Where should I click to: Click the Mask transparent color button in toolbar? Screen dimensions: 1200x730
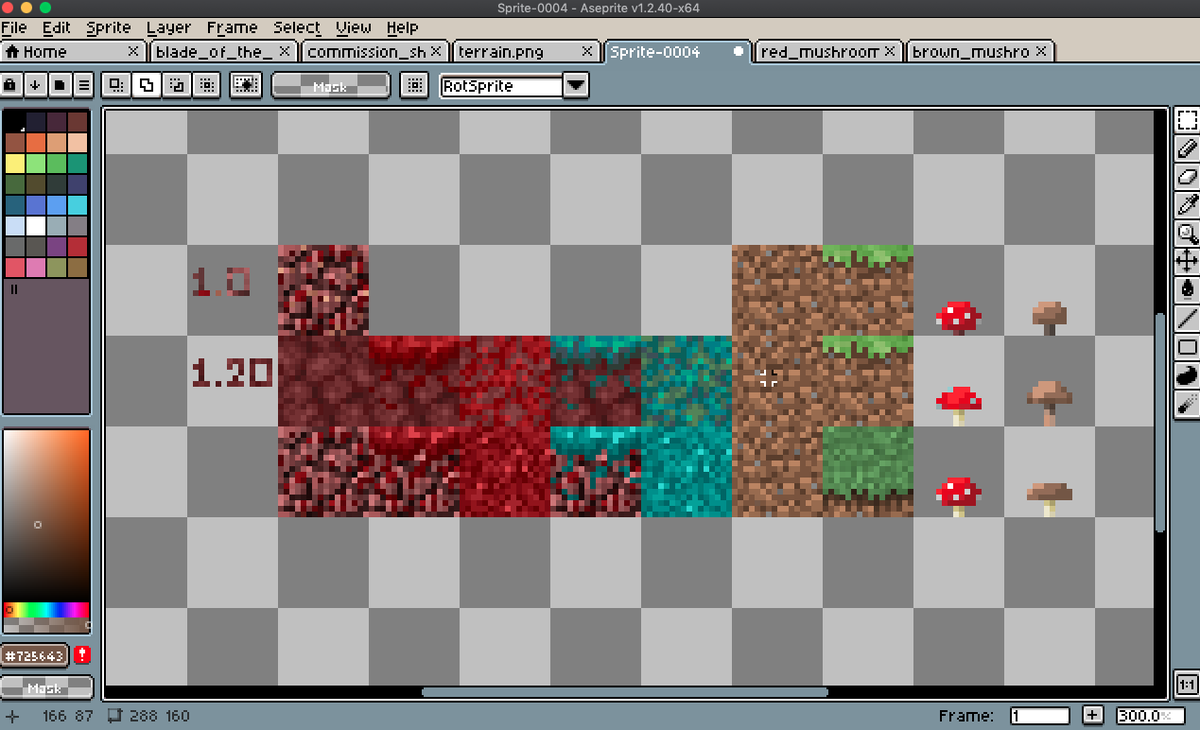[x=330, y=86]
